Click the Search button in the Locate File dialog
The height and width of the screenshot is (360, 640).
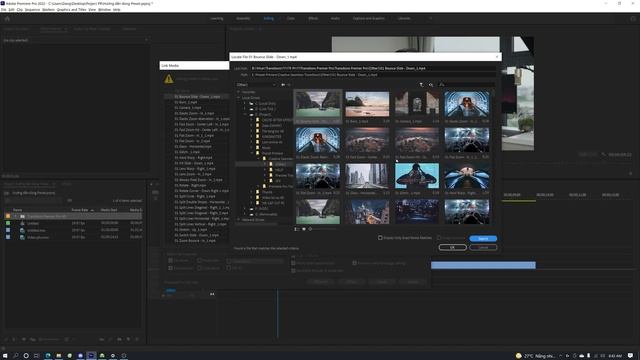pos(483,238)
